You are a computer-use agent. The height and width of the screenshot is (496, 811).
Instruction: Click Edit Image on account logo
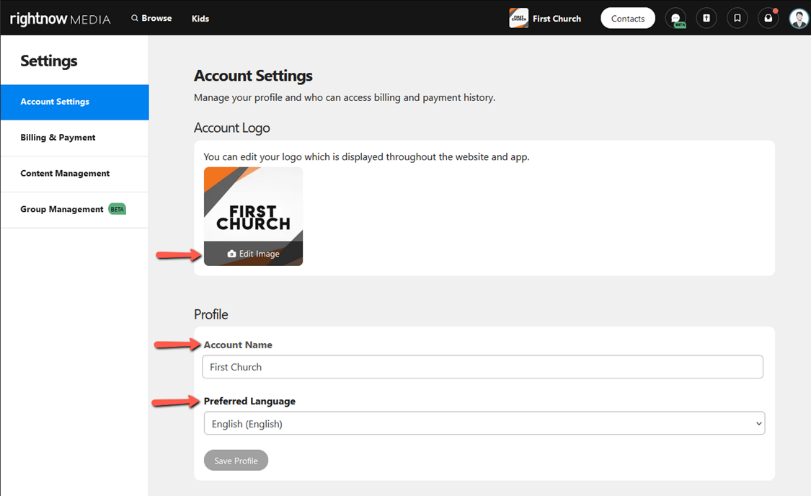point(253,254)
